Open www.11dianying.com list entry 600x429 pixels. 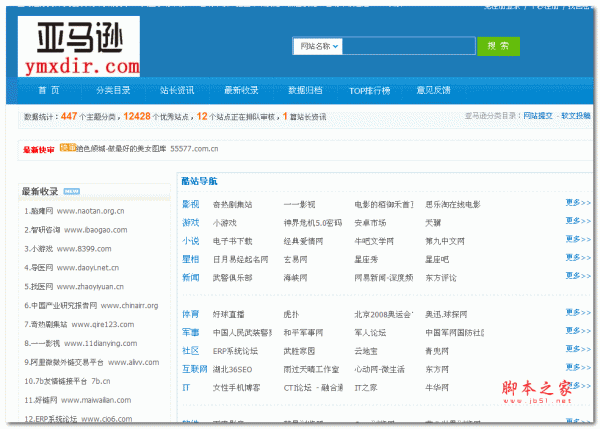pyautogui.click(x=81, y=343)
